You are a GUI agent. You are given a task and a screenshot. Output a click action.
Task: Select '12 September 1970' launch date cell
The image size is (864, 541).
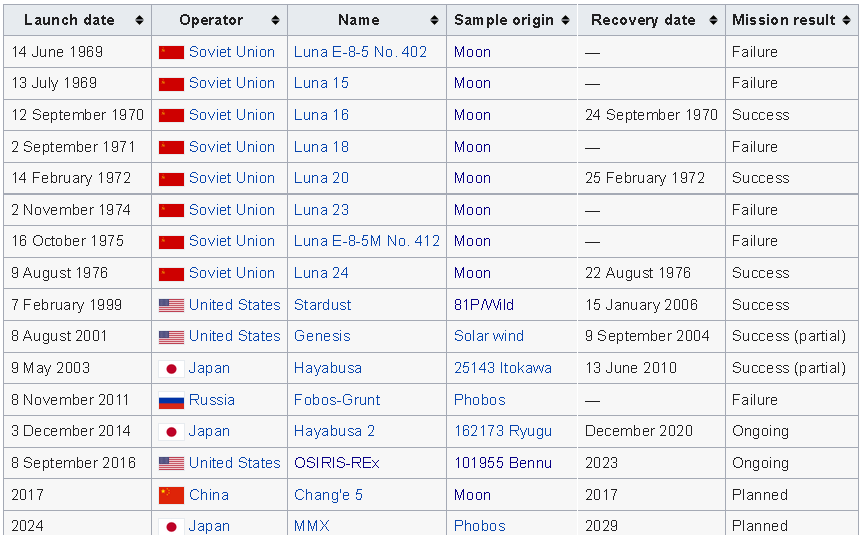point(78,115)
